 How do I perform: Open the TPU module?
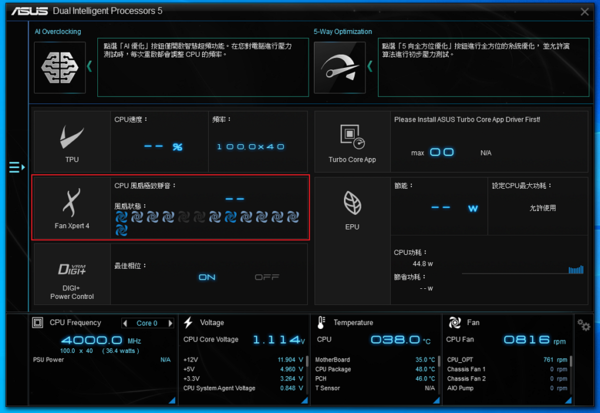coord(72,139)
